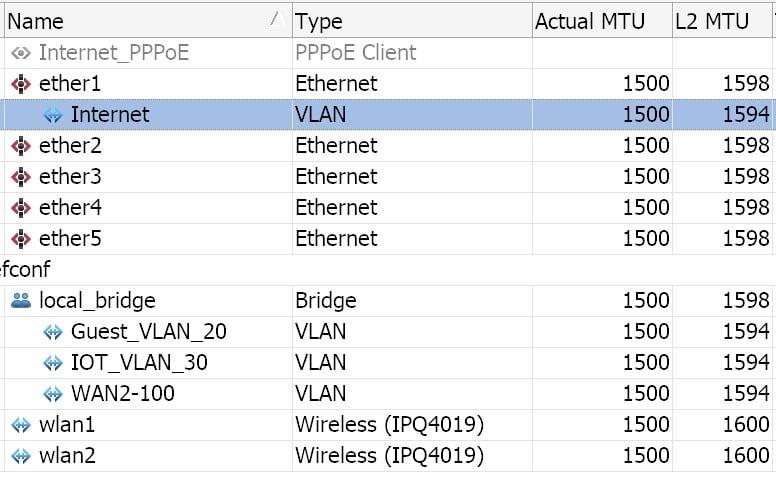
Task: Click the Guest_VLAN_20 VLAN icon
Action: (x=52, y=332)
